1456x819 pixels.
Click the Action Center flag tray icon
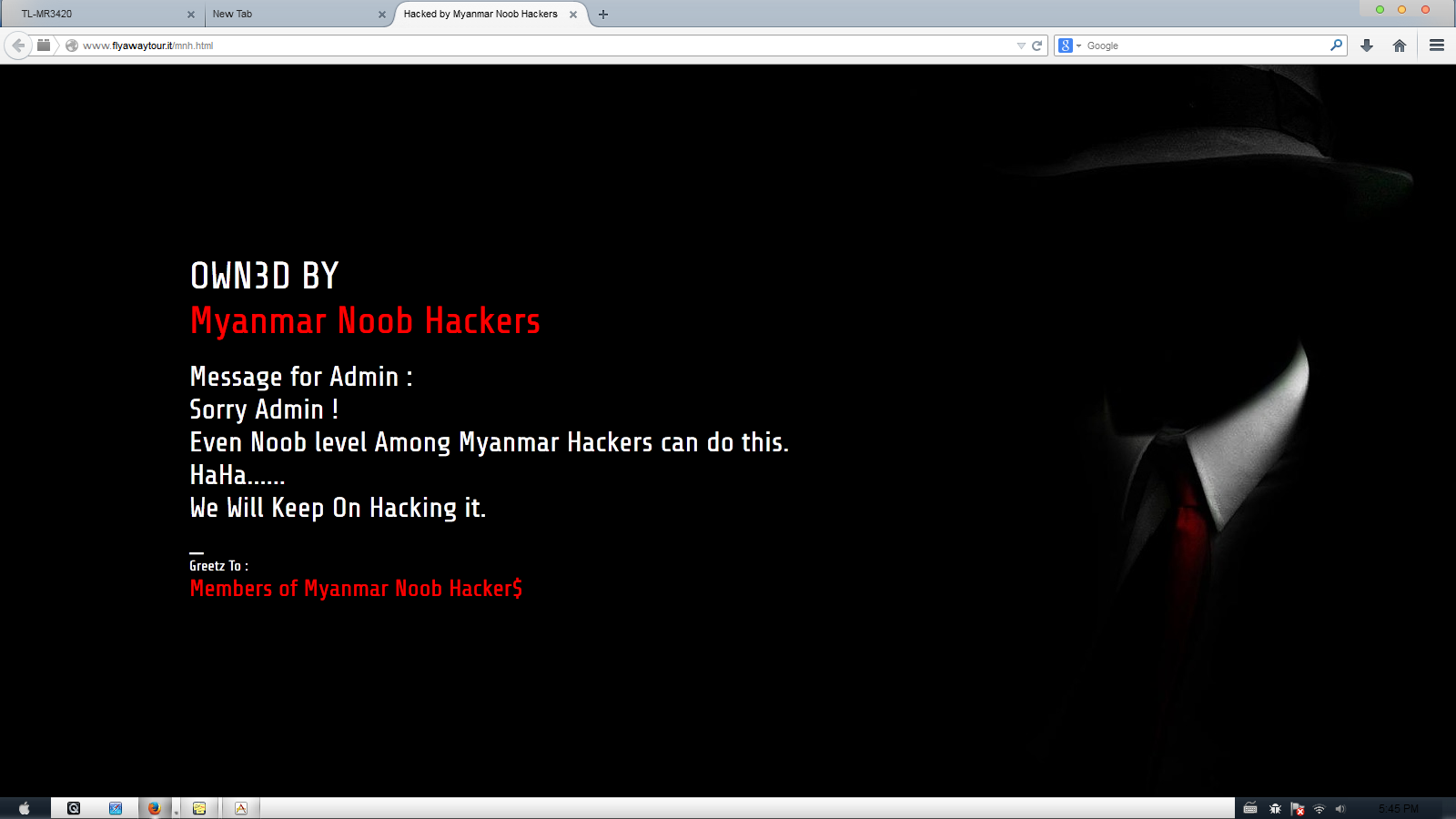(x=1298, y=809)
